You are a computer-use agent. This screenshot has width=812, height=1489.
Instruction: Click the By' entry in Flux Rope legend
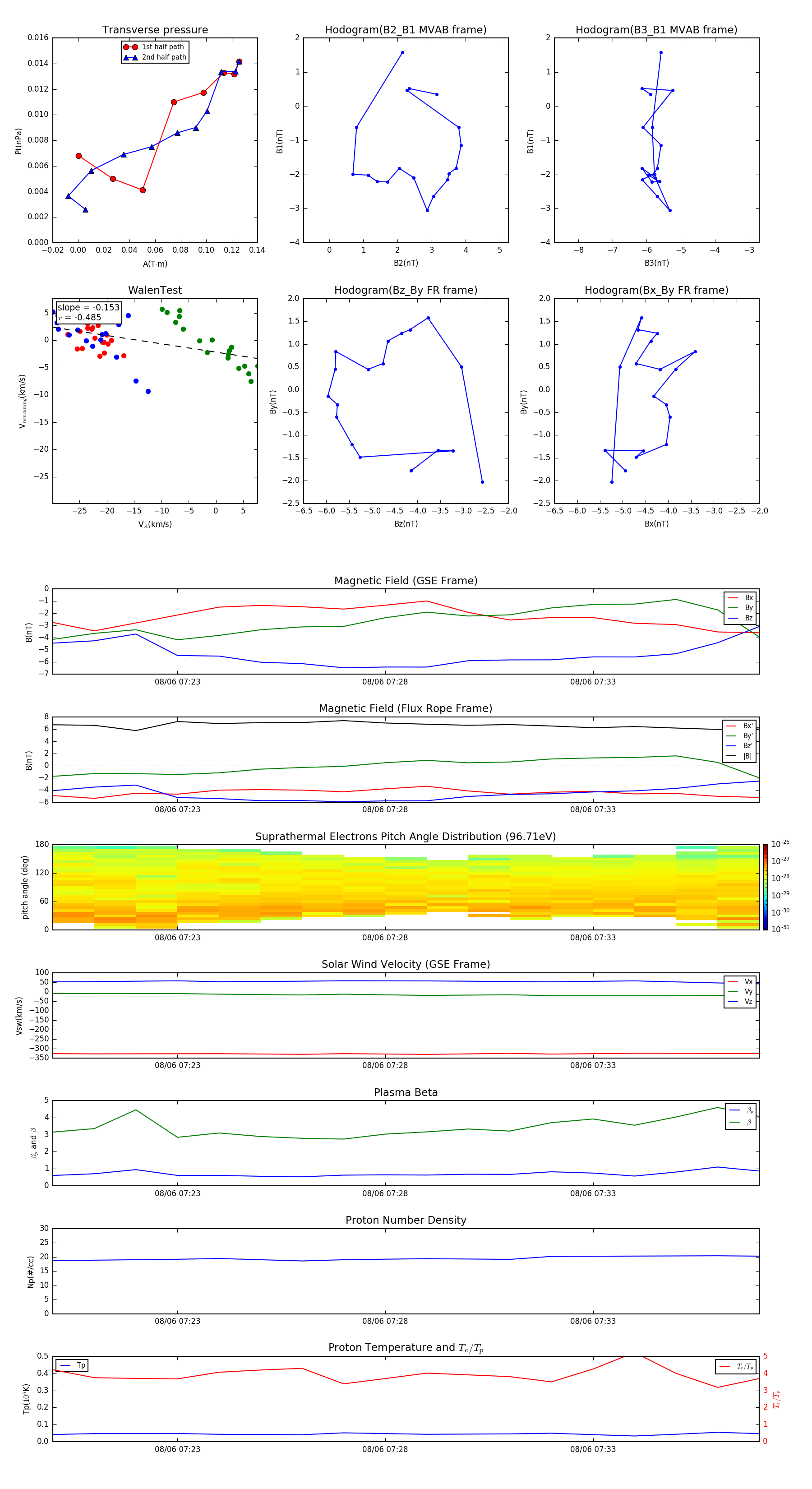click(739, 736)
